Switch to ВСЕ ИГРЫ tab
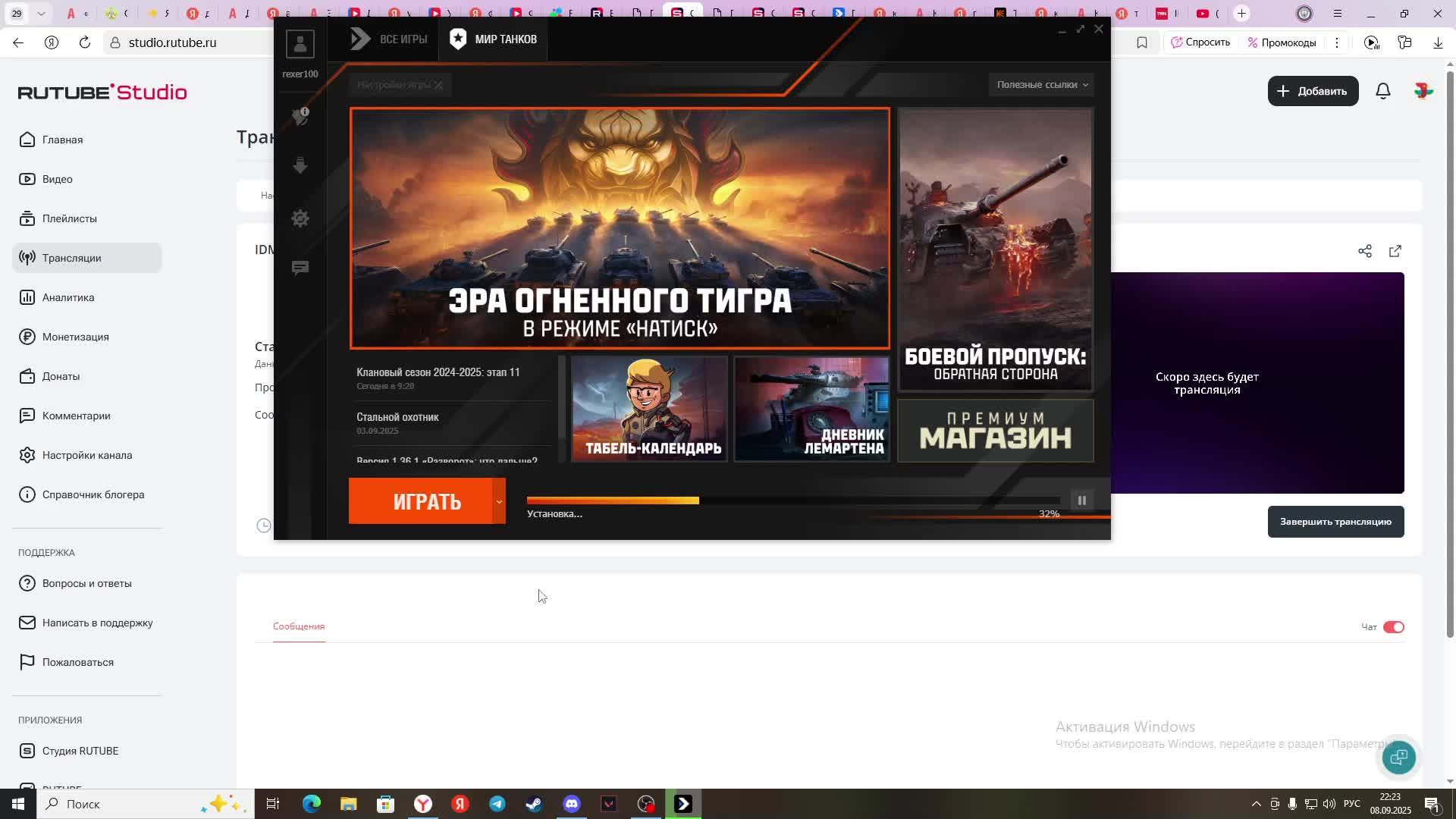This screenshot has width=1456, height=819. [388, 39]
